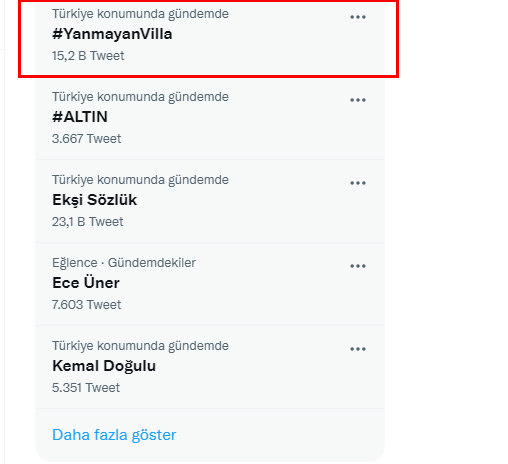This screenshot has width=508, height=464.
Task: Open the #YanmayanVilla hashtag trend
Action: pyautogui.click(x=112, y=34)
